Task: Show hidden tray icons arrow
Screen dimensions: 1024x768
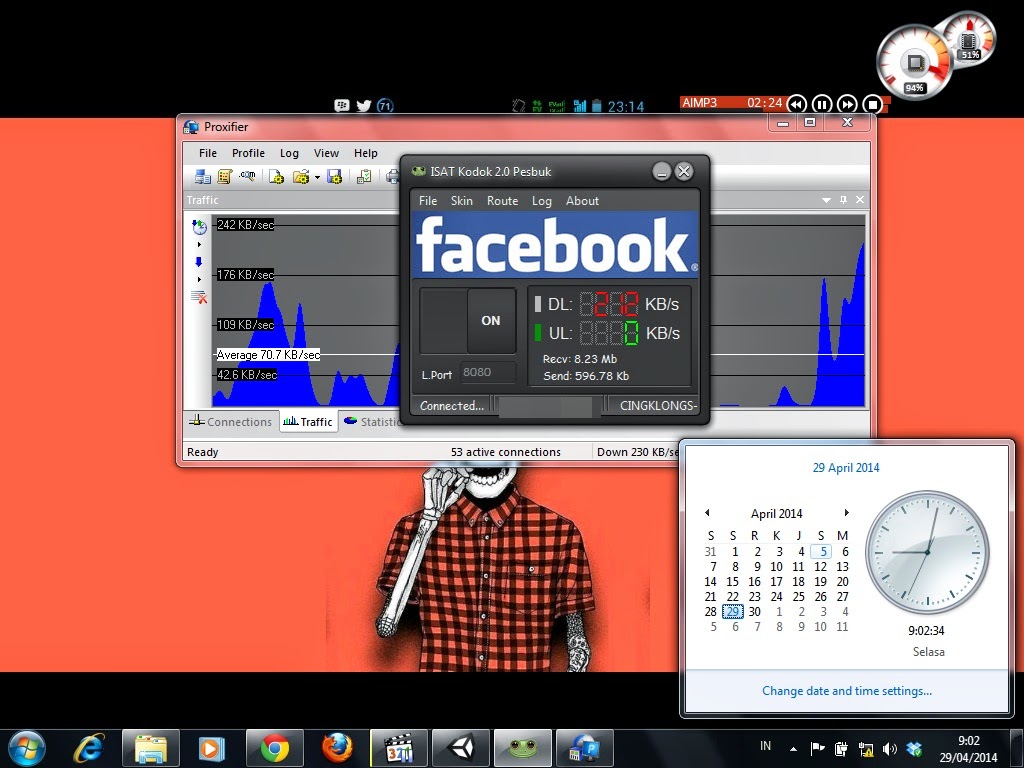Action: pos(793,748)
